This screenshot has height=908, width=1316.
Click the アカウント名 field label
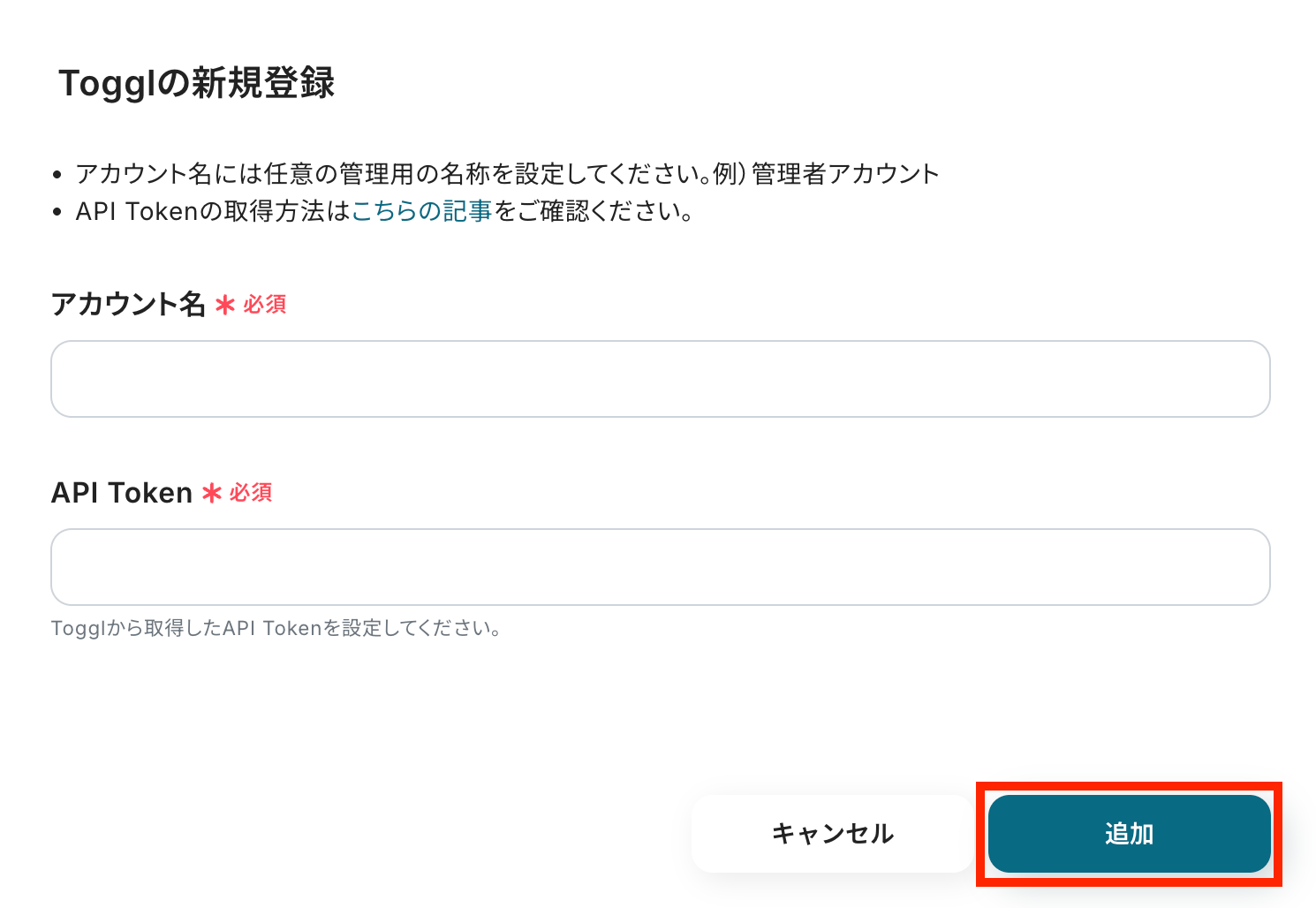[128, 304]
